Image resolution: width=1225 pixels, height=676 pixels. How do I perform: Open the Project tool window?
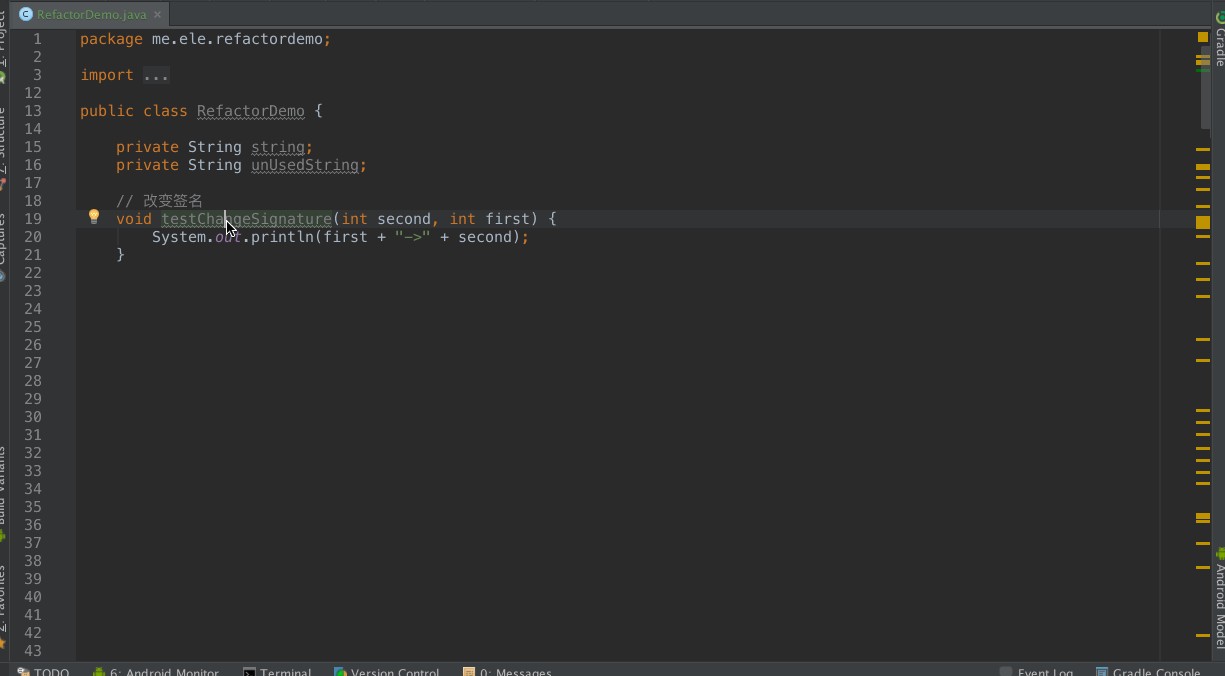(x=3, y=35)
